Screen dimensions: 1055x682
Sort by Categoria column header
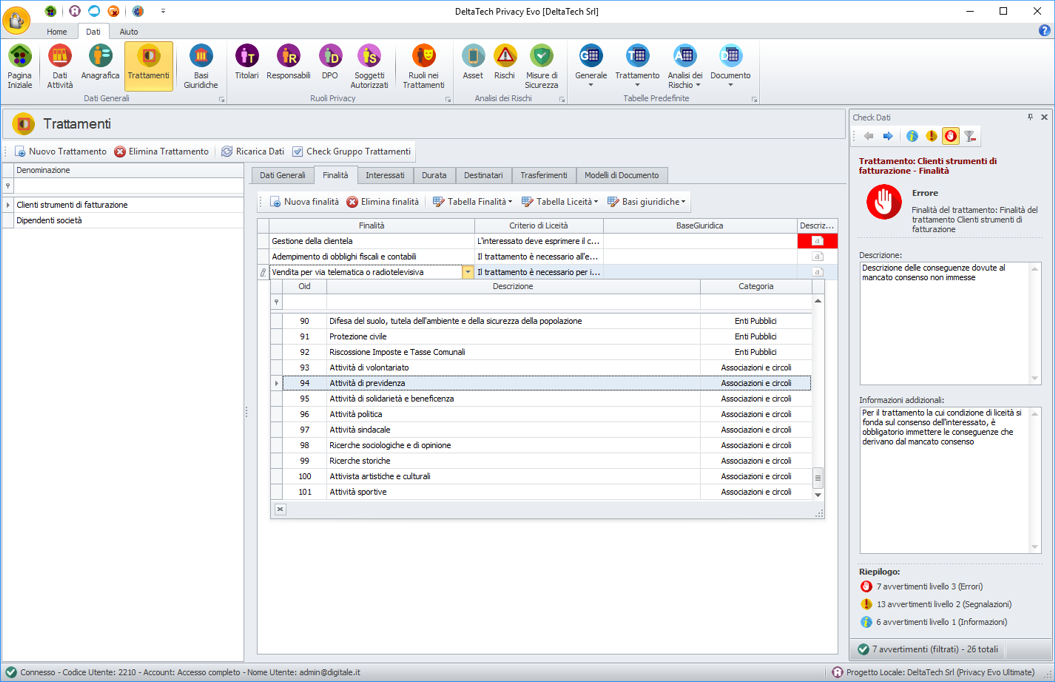tap(756, 287)
